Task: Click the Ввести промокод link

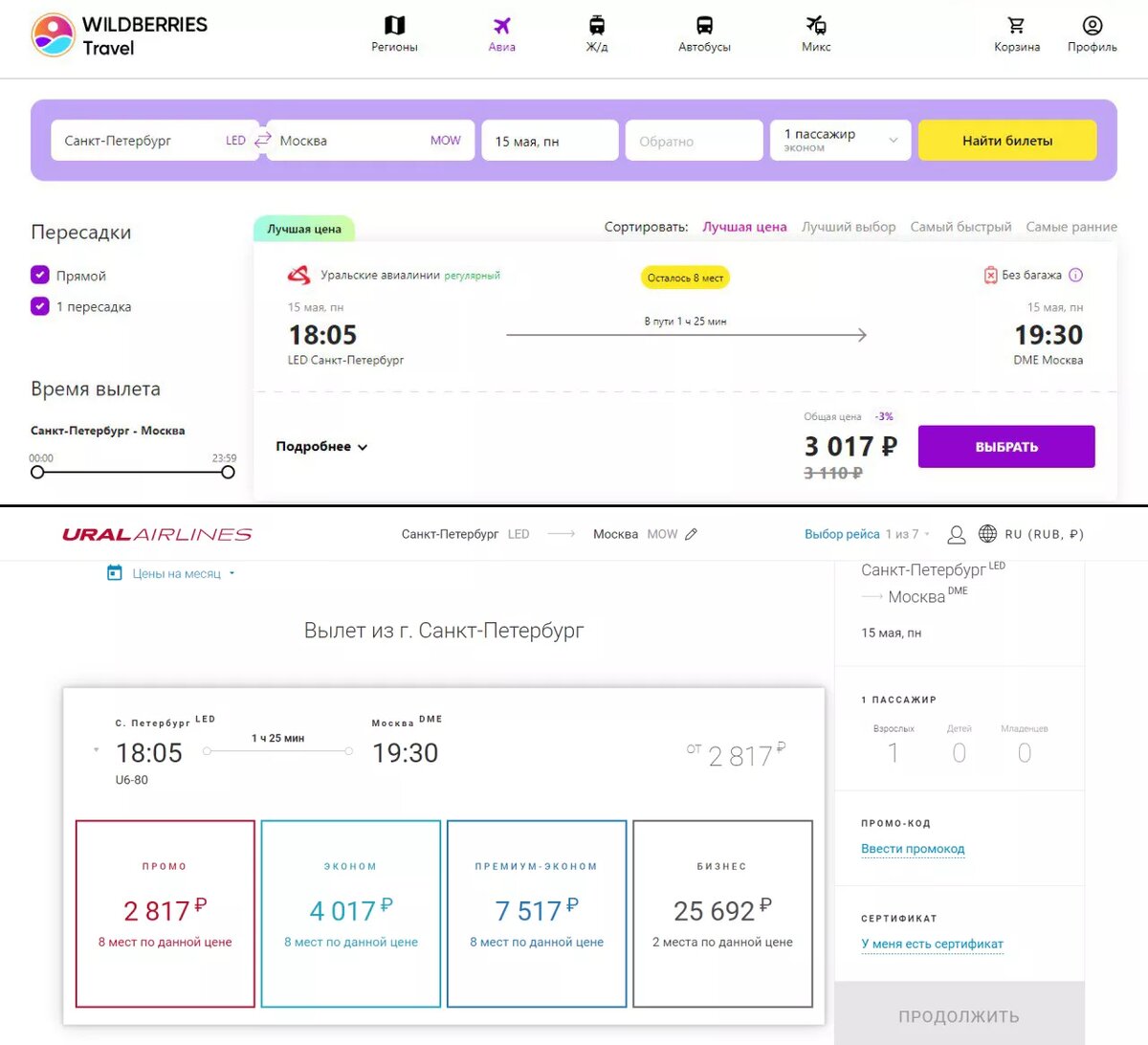Action: coord(913,849)
